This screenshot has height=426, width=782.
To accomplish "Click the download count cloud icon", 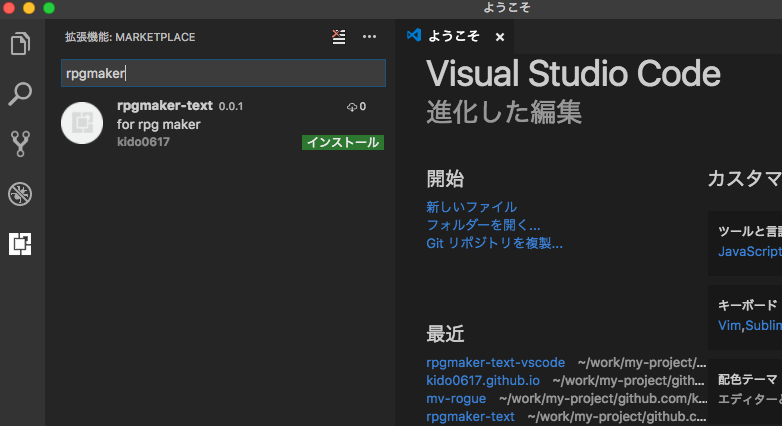I will click(352, 107).
